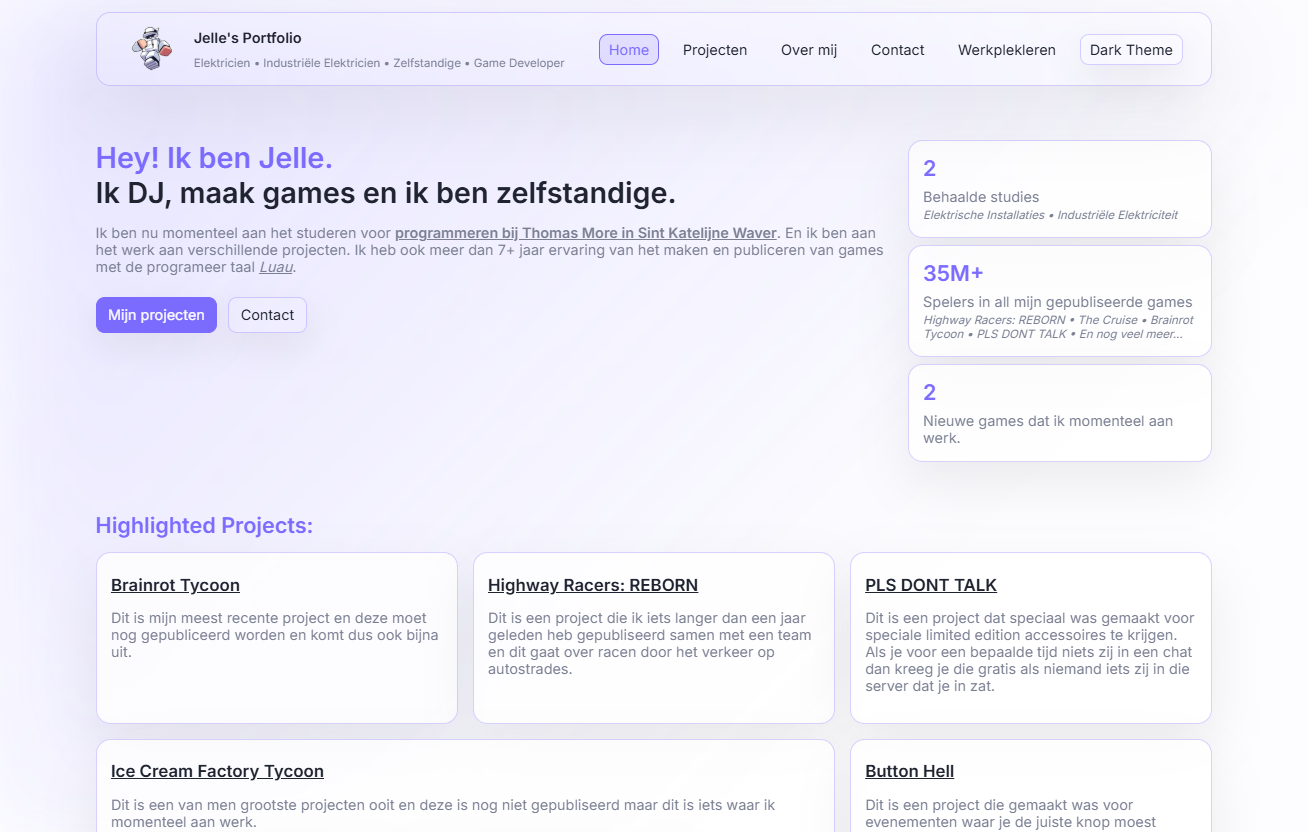The height and width of the screenshot is (832, 1308).
Task: Open the PLS DONT TALK project
Action: point(931,585)
